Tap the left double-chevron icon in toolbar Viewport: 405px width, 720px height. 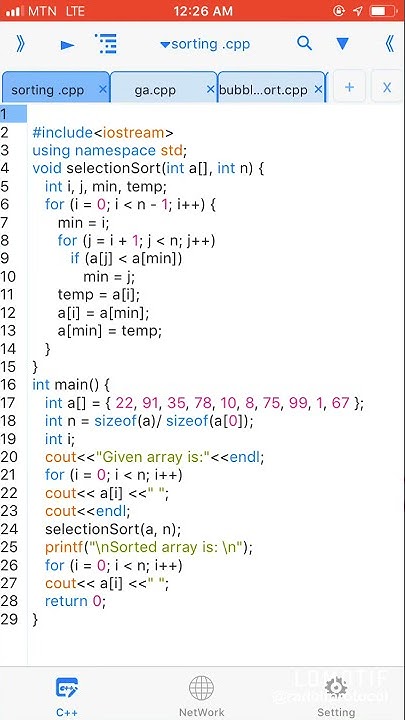[x=389, y=44]
